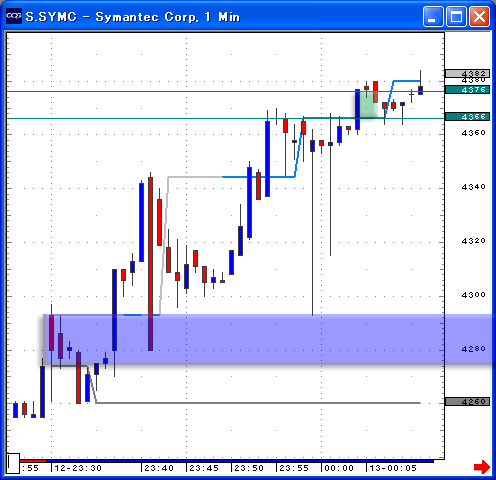Screen dimensions: 496x480
Task: Click the 23:45 time axis label
Action: (204, 468)
